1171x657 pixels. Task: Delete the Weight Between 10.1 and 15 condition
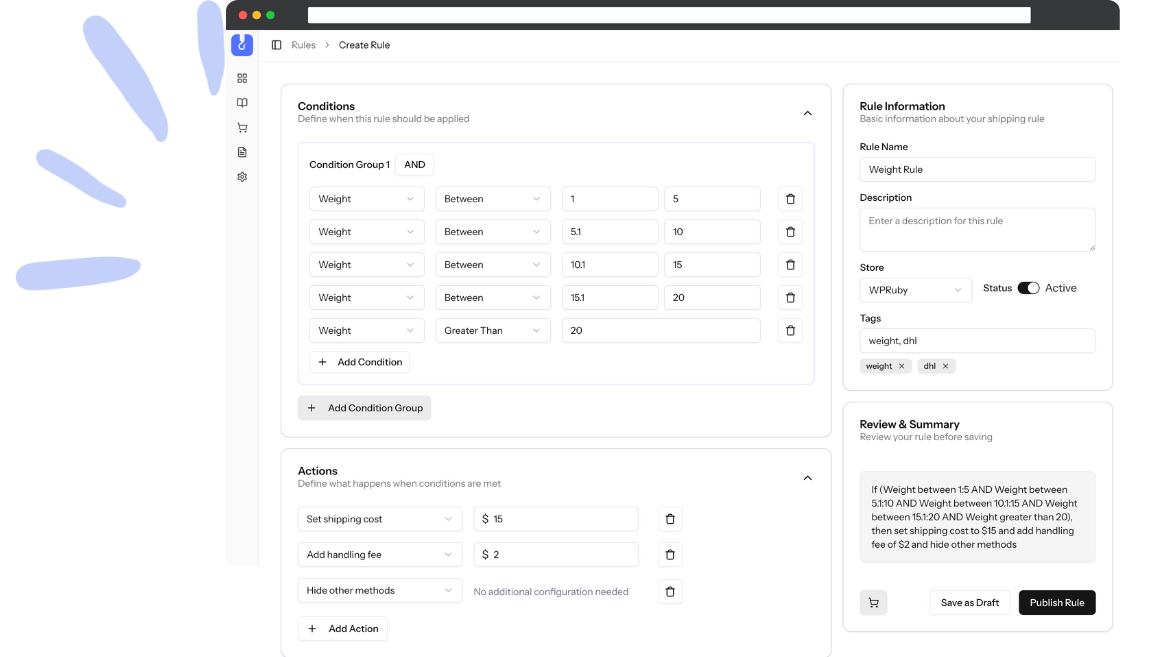click(x=790, y=264)
